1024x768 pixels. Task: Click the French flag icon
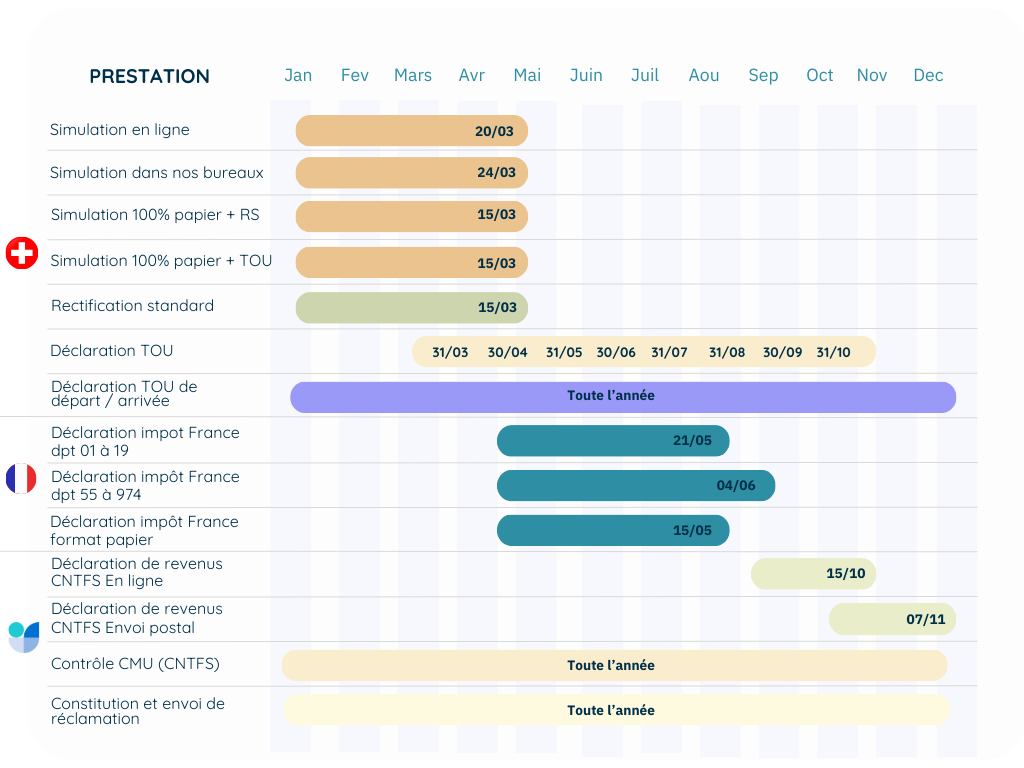[21, 479]
